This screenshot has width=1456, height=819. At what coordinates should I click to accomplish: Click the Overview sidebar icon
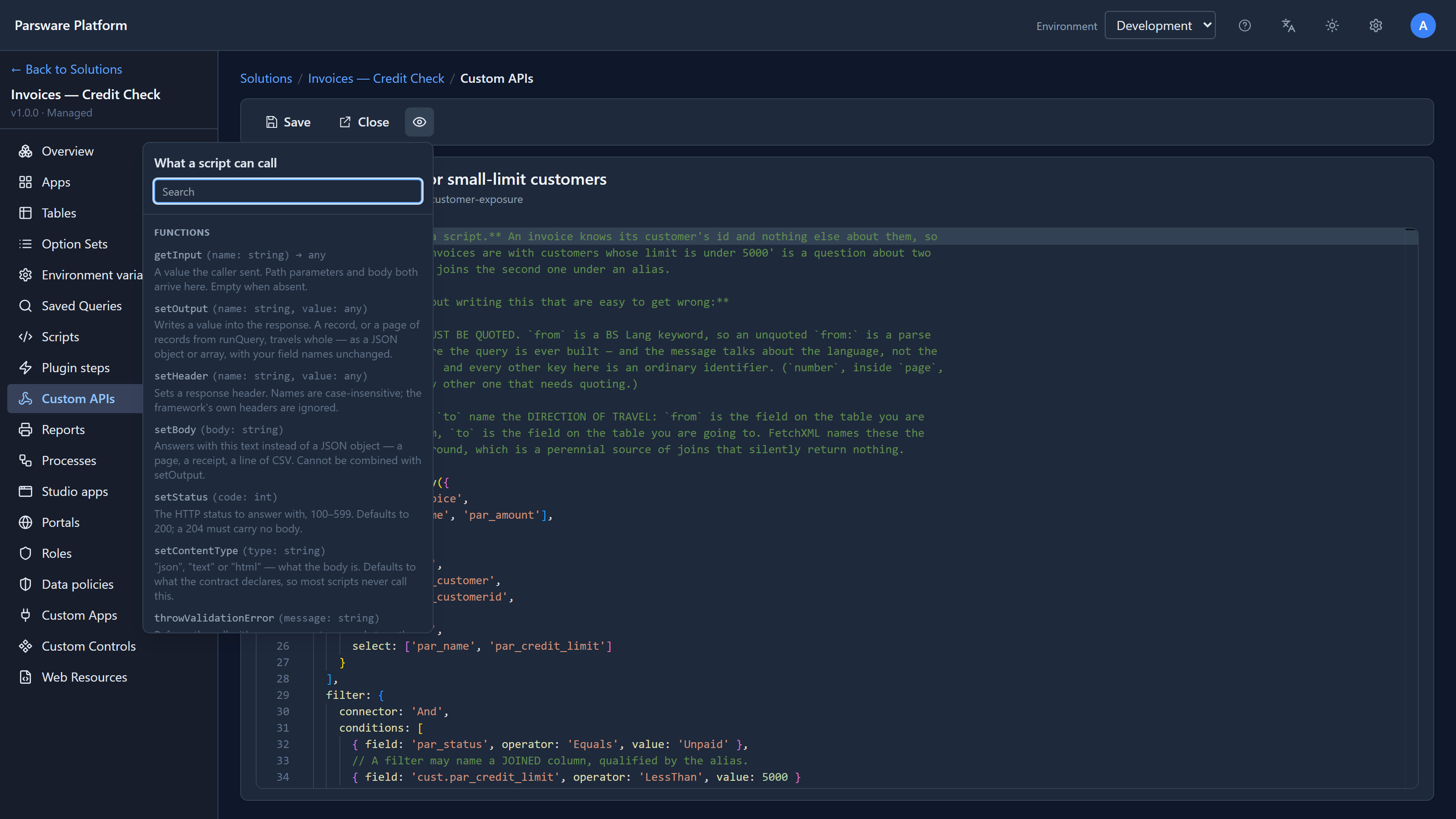tap(25, 151)
